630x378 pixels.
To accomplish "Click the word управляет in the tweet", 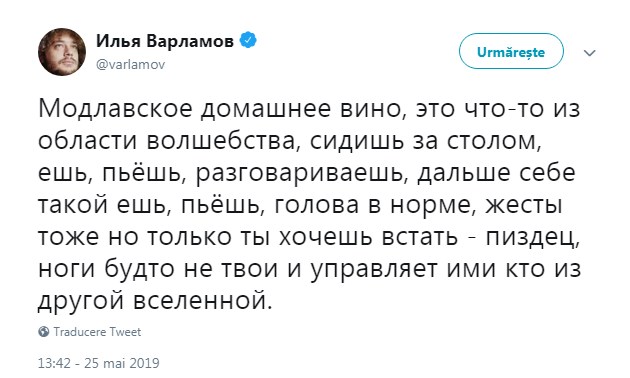I will (374, 270).
